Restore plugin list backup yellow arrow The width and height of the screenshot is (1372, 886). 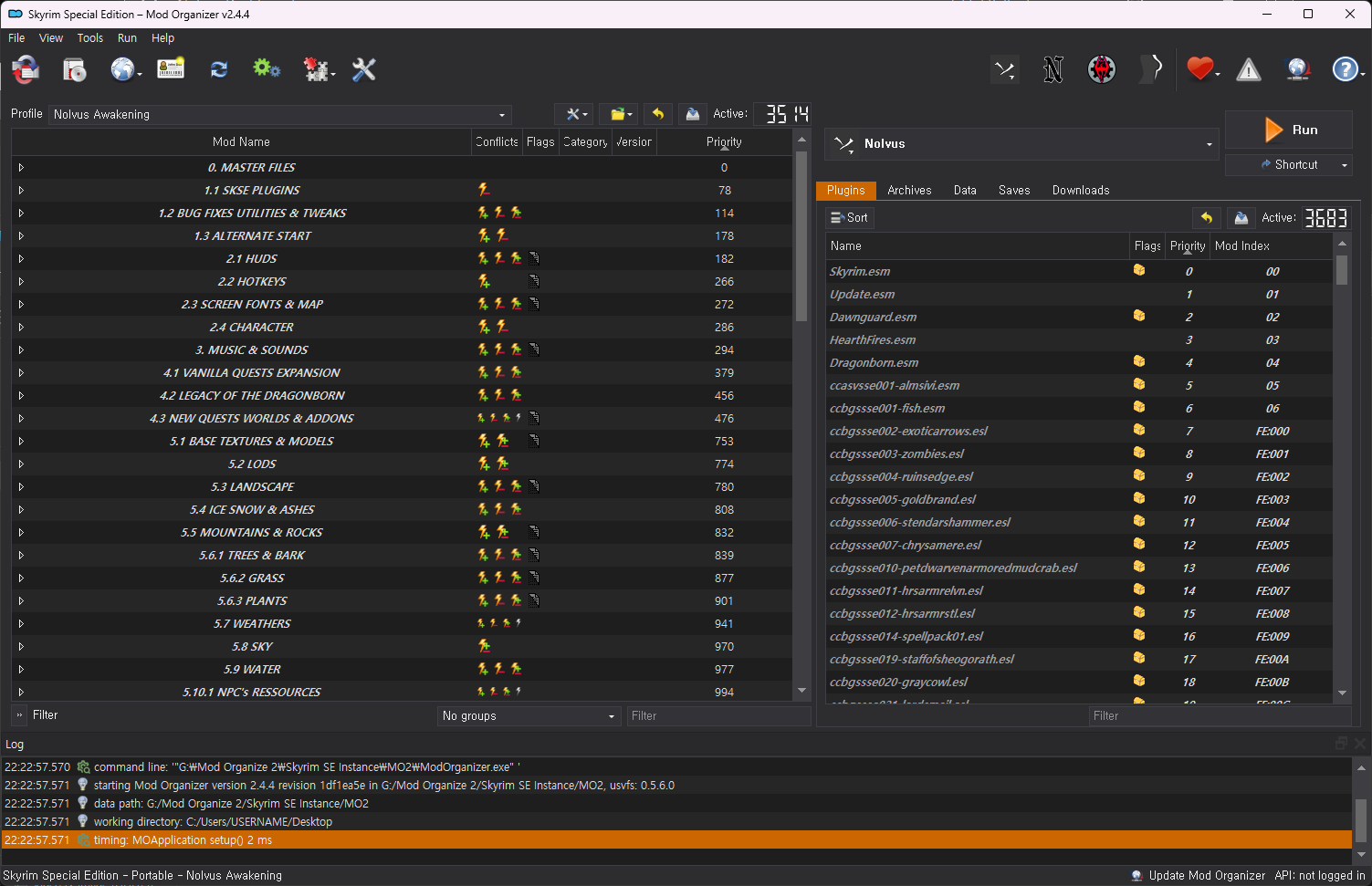click(x=1207, y=218)
